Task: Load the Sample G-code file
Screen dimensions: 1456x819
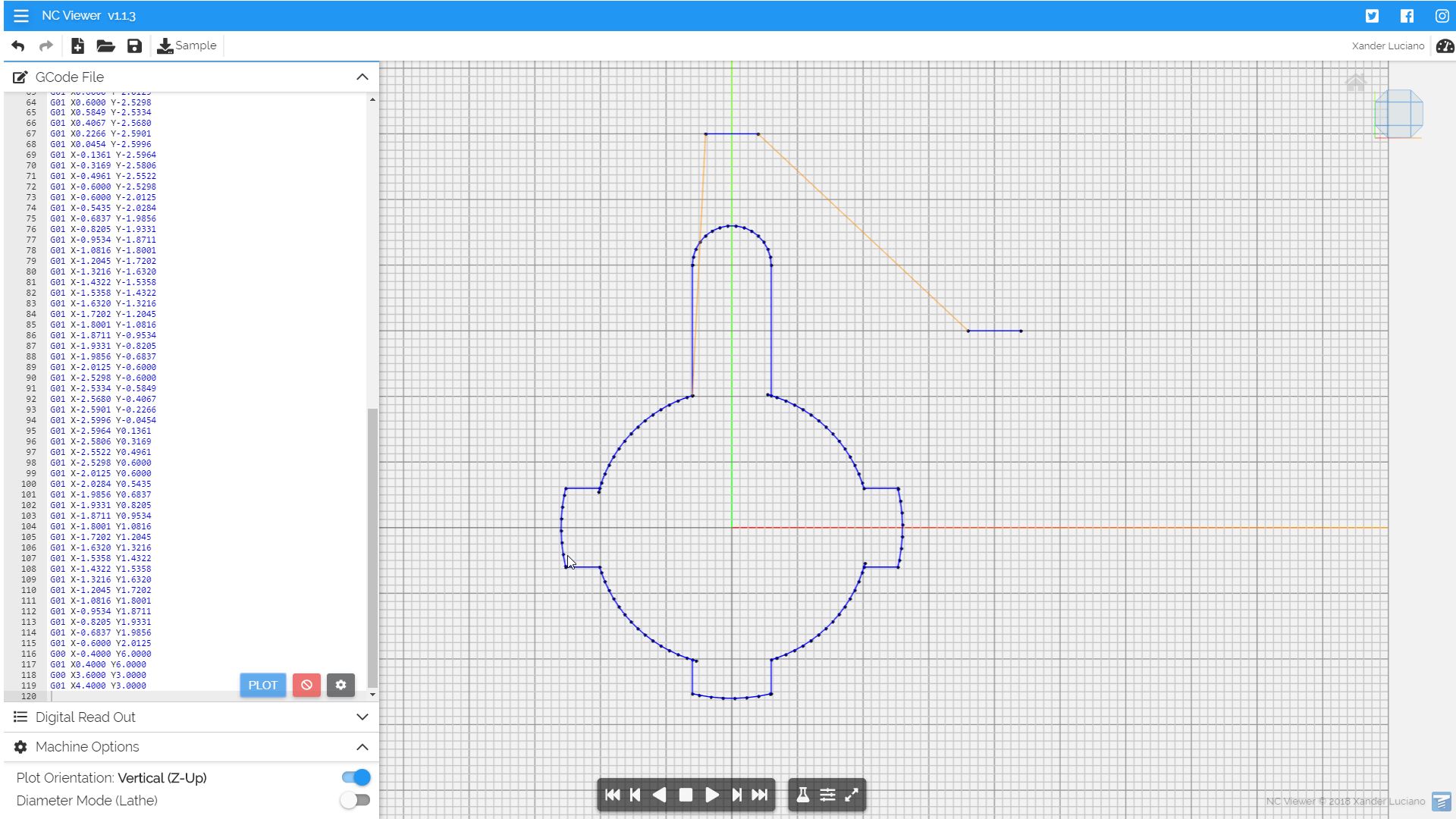Action: coord(187,46)
